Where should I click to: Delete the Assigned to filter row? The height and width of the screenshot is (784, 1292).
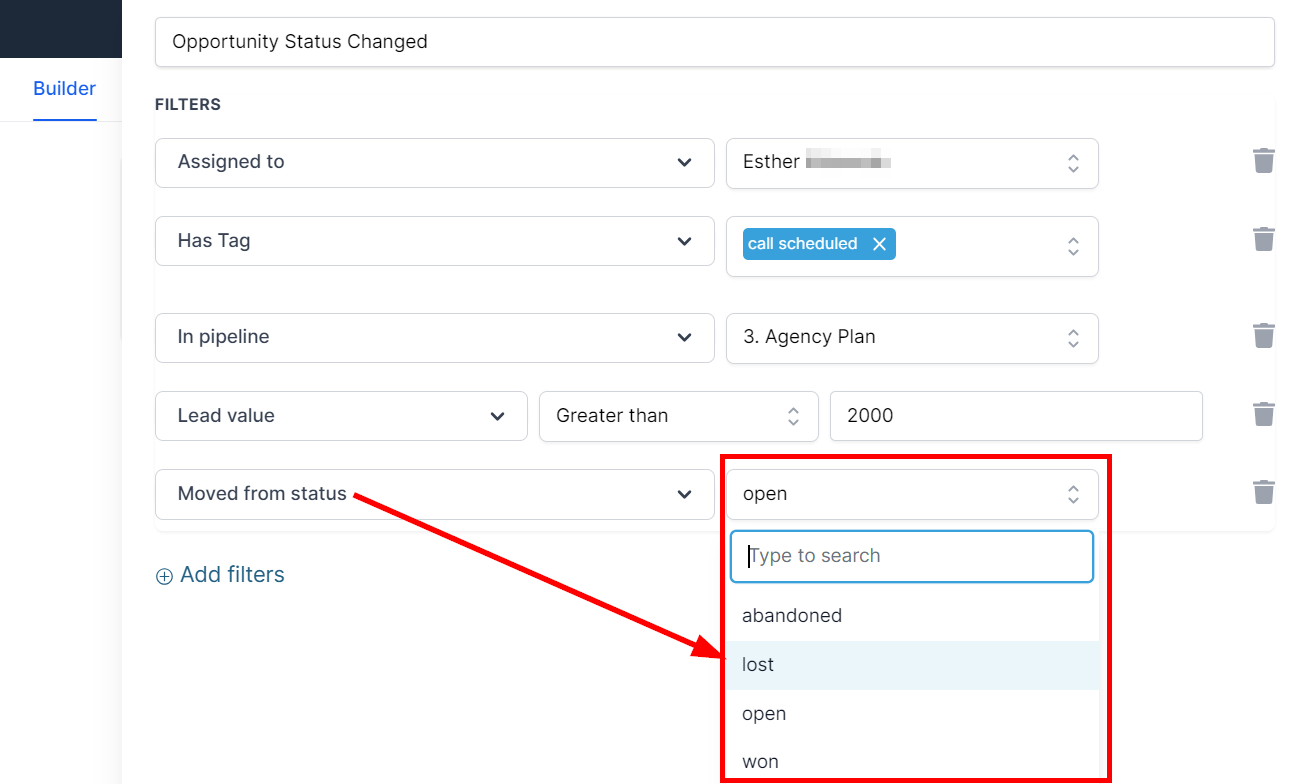point(1264,161)
